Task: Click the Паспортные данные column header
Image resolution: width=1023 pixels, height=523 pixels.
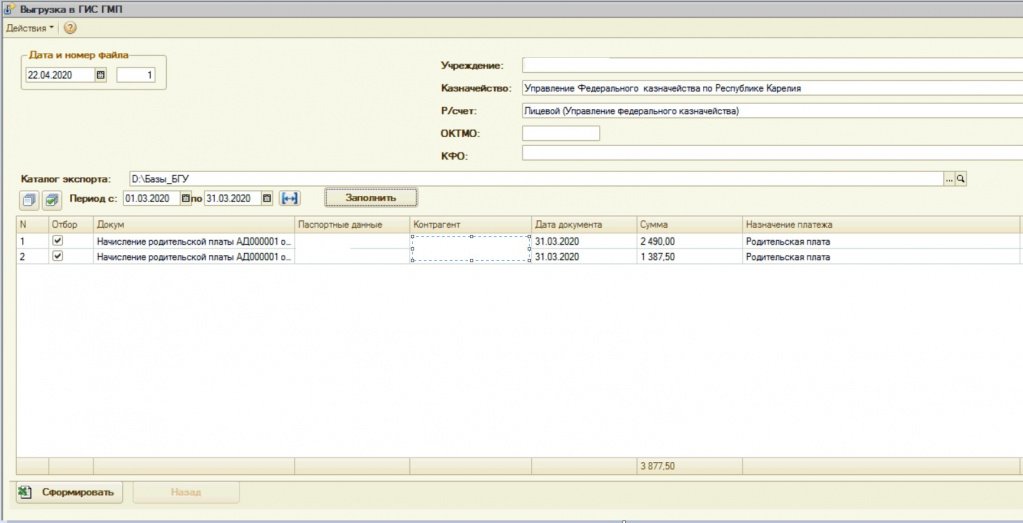Action: coord(352,224)
